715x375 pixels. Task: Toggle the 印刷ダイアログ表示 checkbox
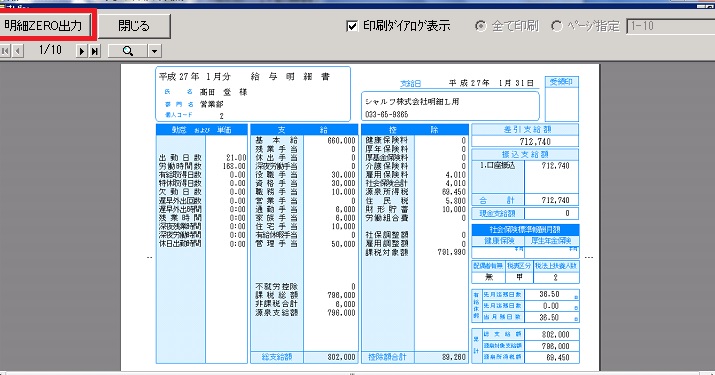point(352,26)
